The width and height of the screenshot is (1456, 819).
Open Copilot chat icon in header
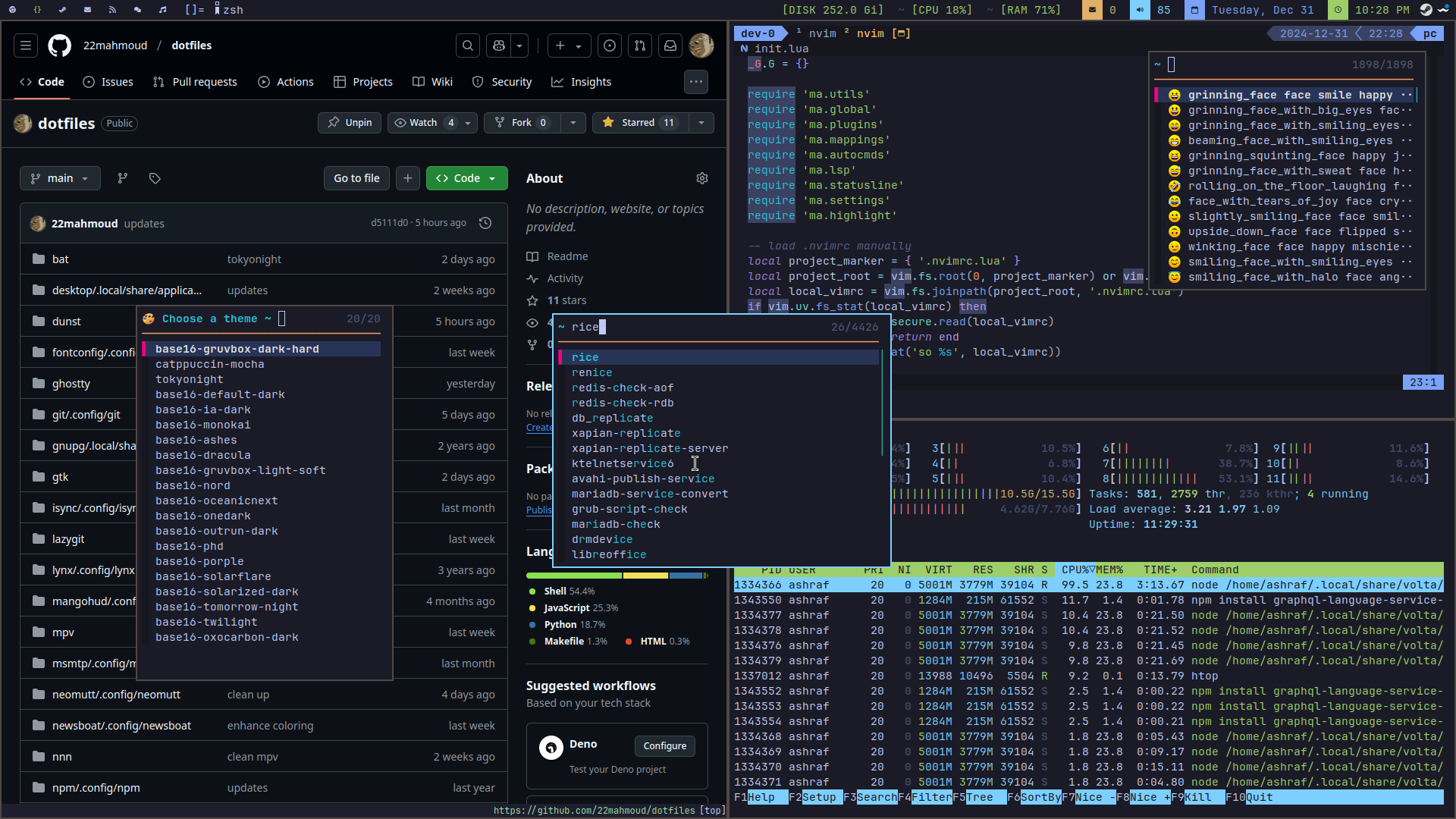click(x=498, y=45)
